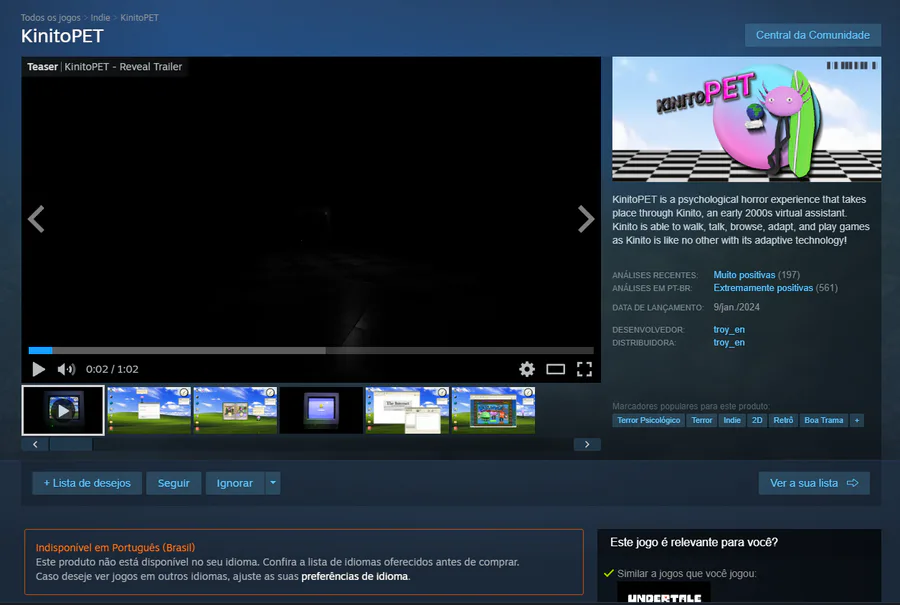Select The Internet browser screenshot thumbnail
This screenshot has height=605, width=900.
[x=407, y=410]
